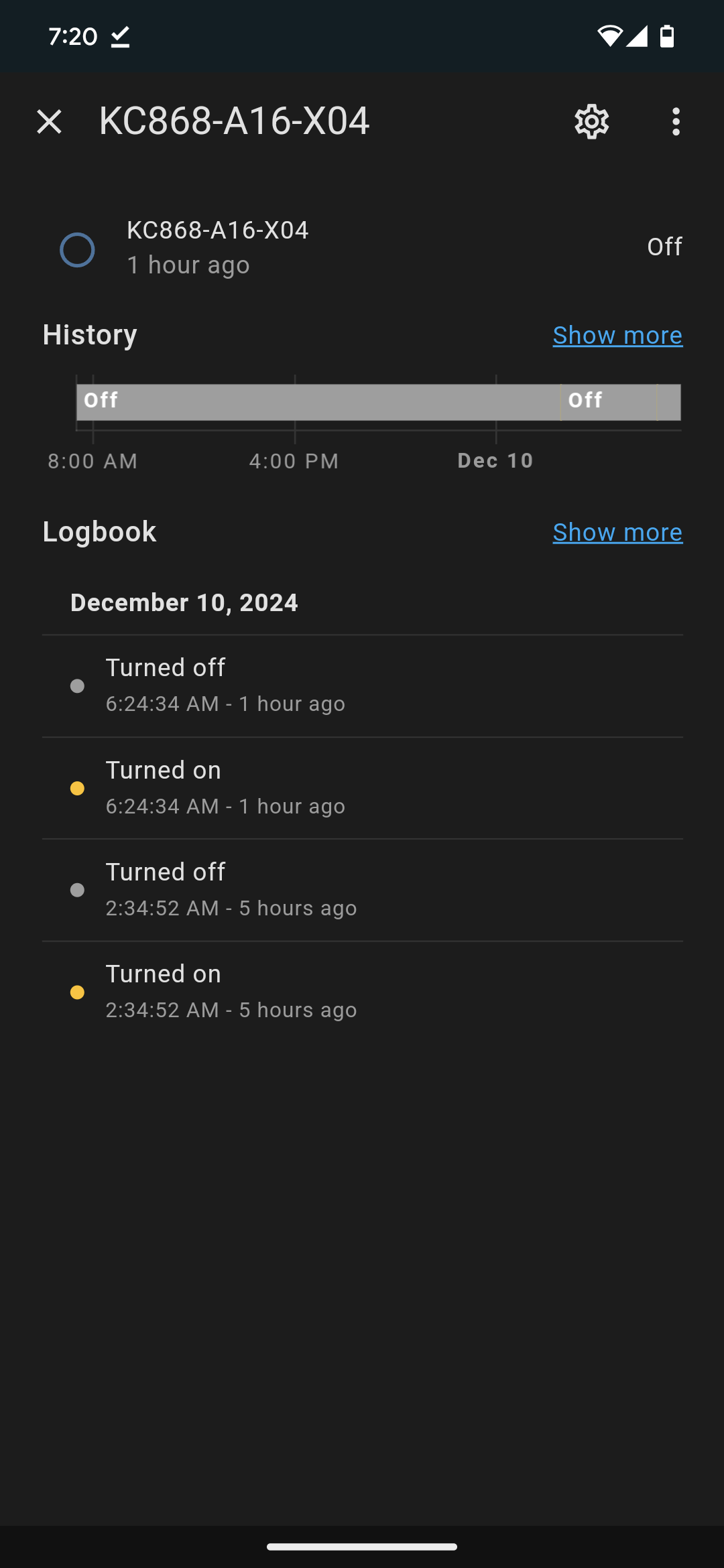Image resolution: width=724 pixels, height=1568 pixels.
Task: Open the Turned on entry at 2:34:52 AM
Action: click(x=362, y=992)
